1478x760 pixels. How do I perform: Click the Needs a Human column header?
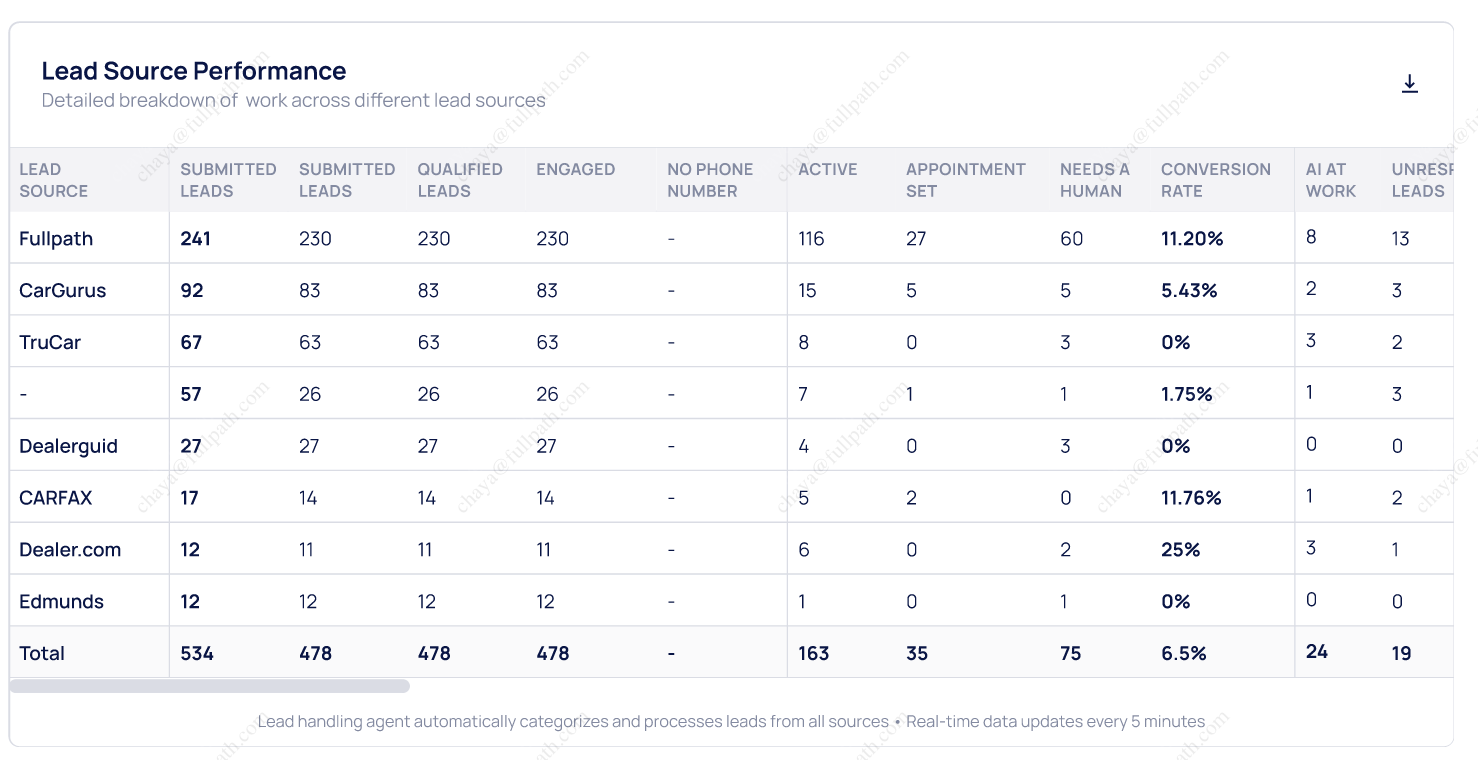point(1094,180)
